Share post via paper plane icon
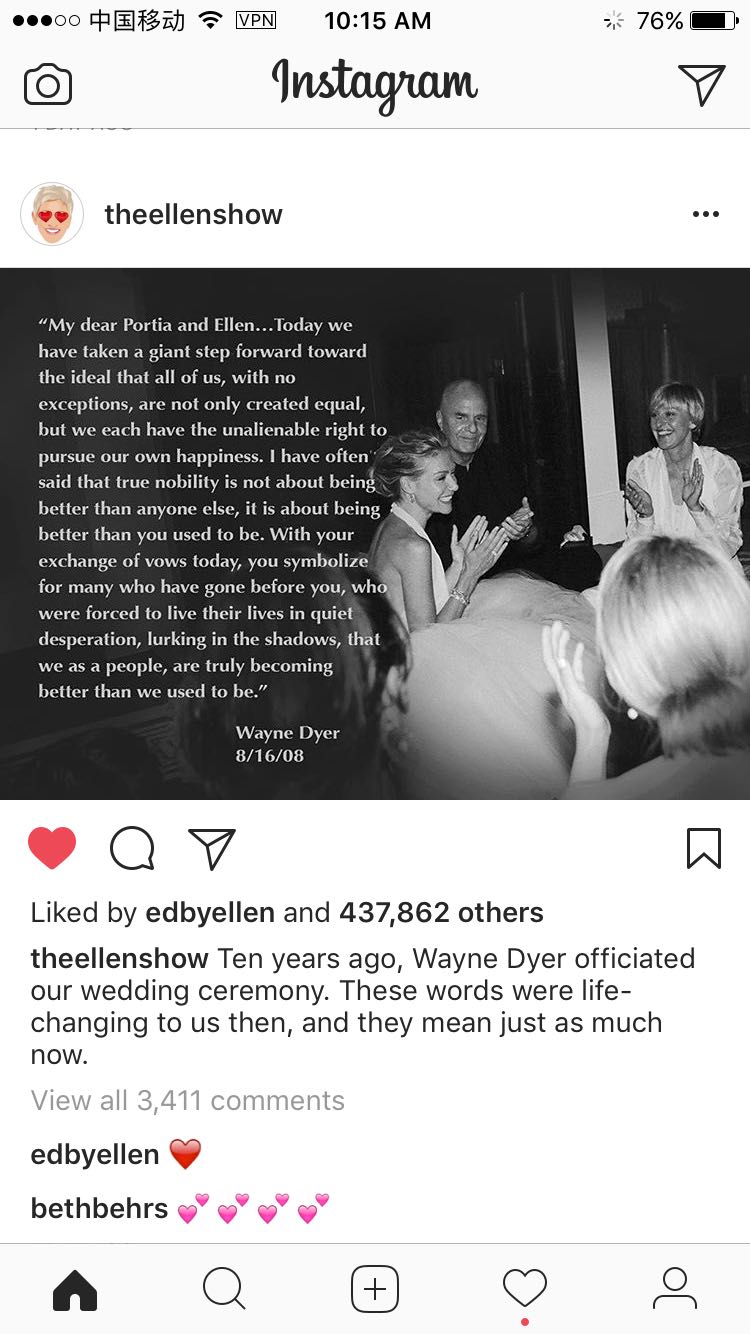This screenshot has width=750, height=1334. click(x=212, y=849)
